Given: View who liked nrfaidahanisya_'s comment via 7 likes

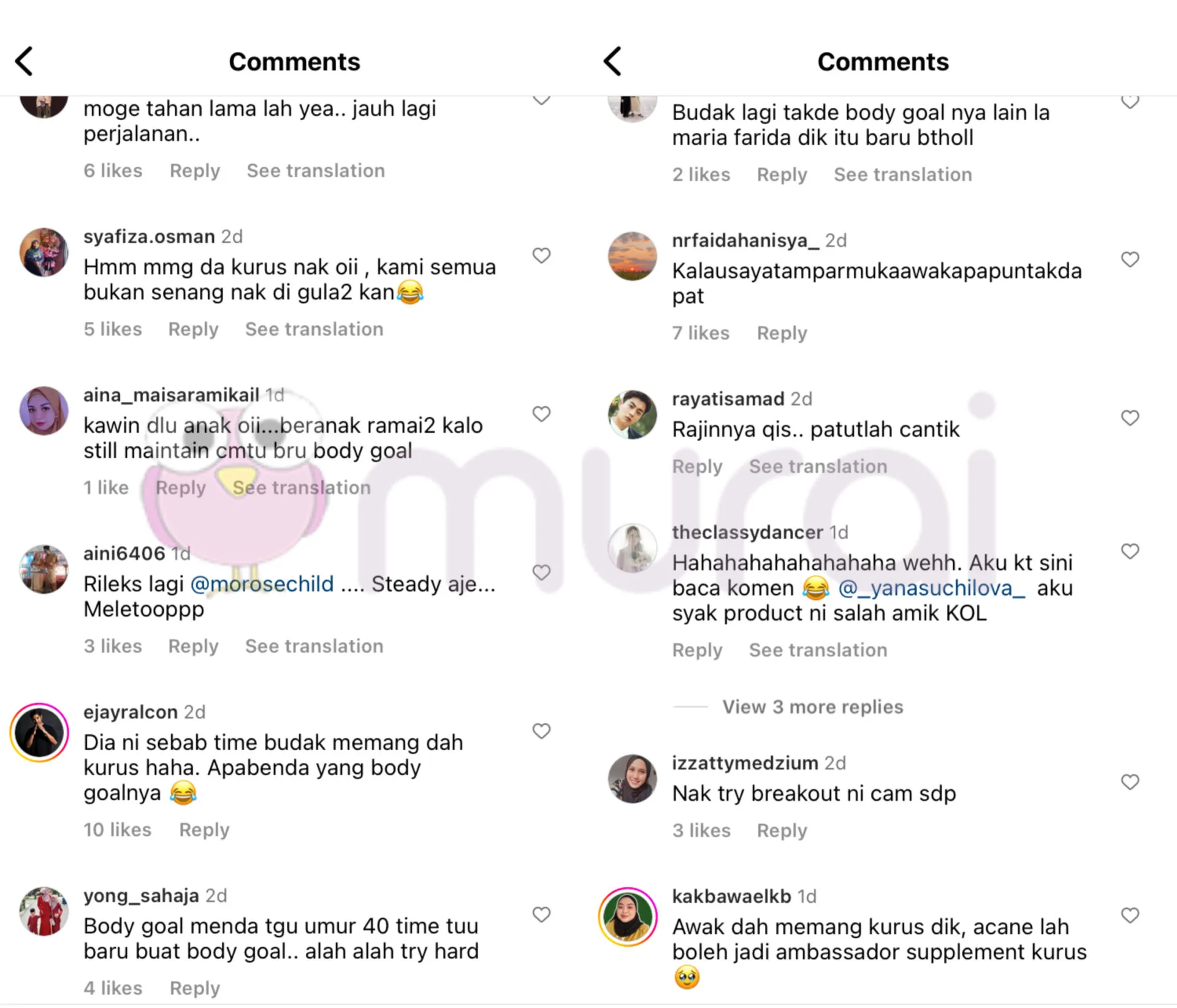Looking at the screenshot, I should (701, 333).
